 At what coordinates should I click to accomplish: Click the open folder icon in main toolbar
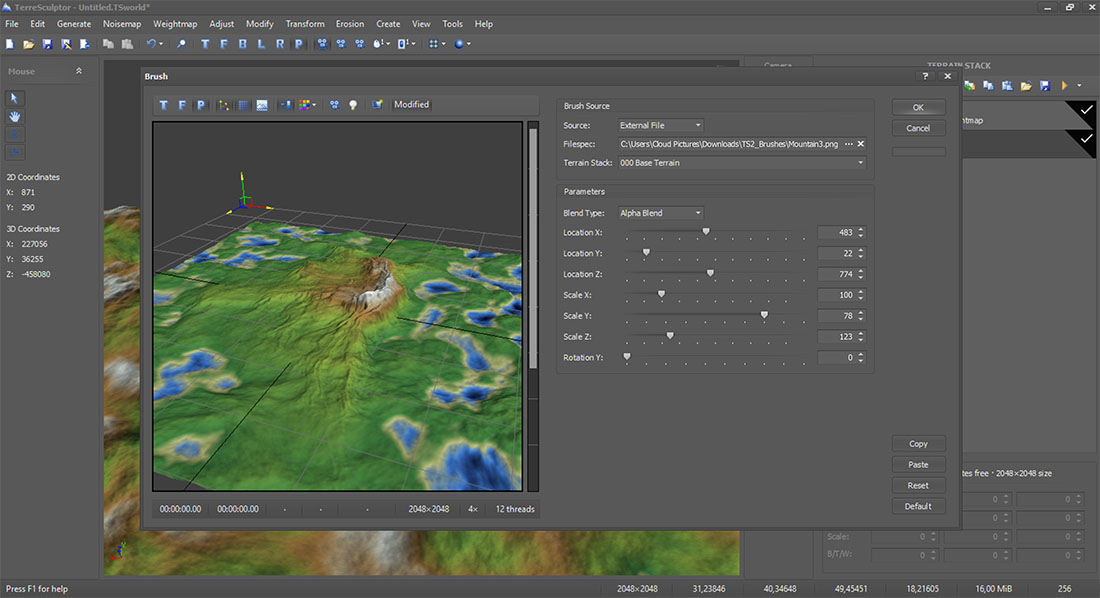pyautogui.click(x=29, y=44)
